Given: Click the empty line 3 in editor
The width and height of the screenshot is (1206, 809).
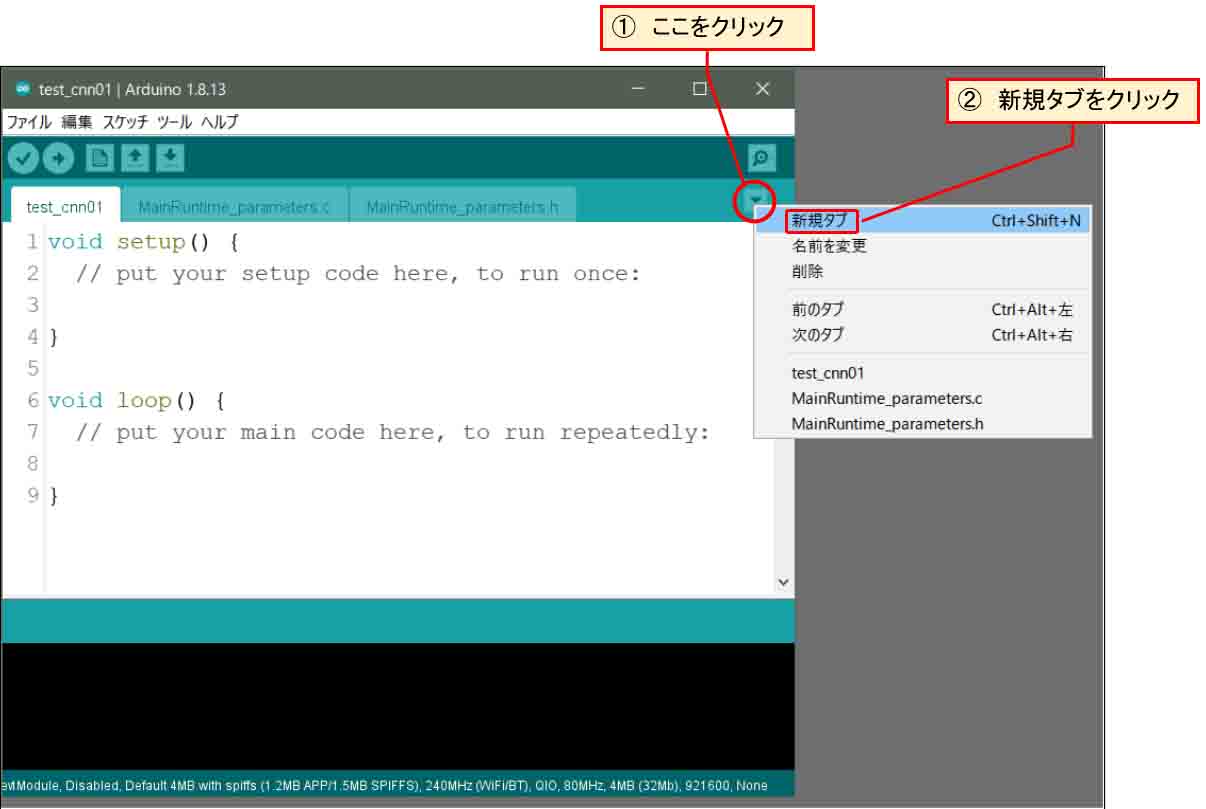Looking at the screenshot, I should 300,305.
